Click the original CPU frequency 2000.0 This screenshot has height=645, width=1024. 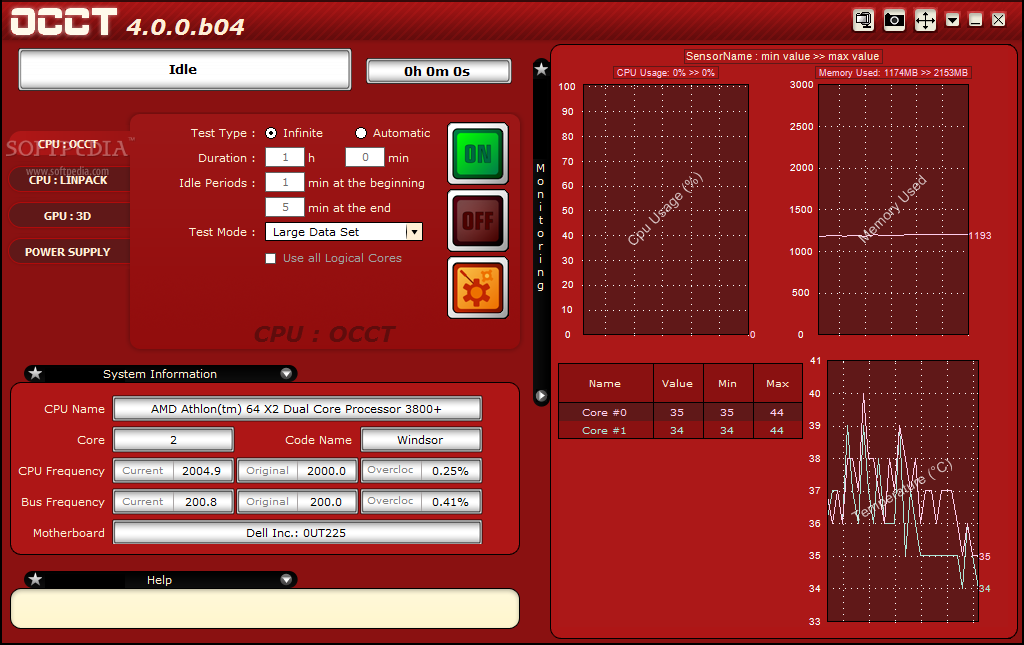click(x=327, y=471)
